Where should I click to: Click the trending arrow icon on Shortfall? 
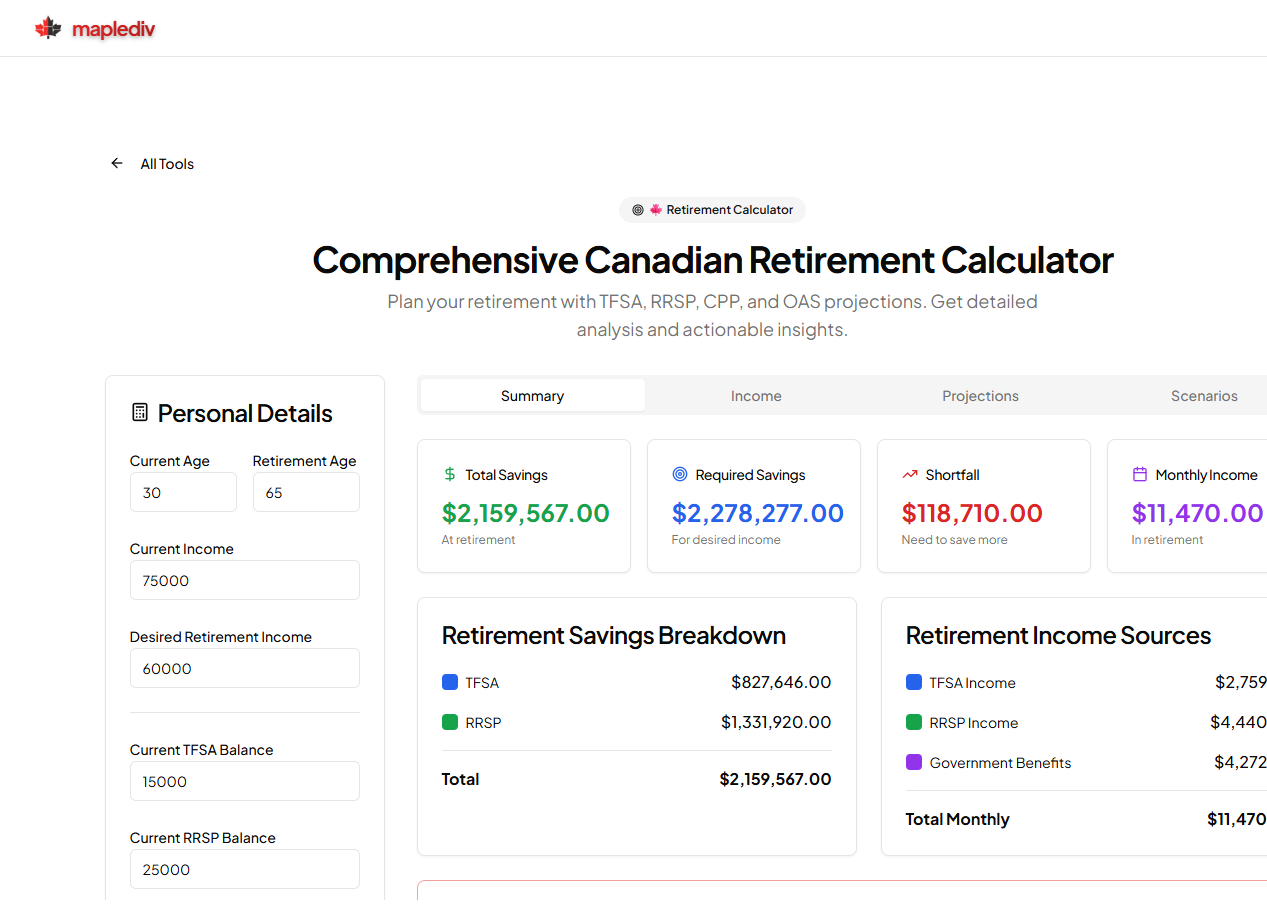coord(910,474)
